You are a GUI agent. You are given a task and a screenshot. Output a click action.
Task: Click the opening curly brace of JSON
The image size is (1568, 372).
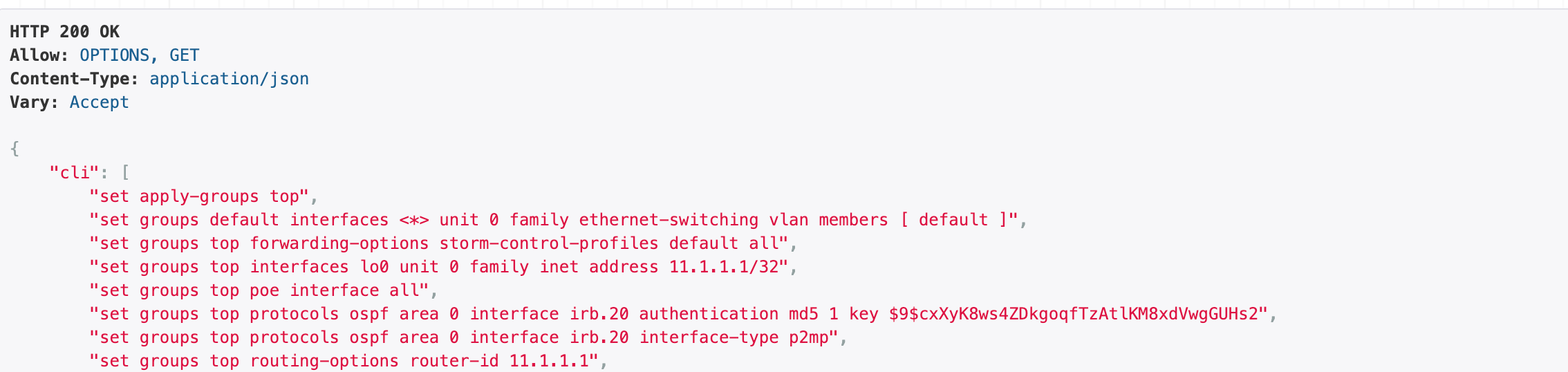click(15, 149)
